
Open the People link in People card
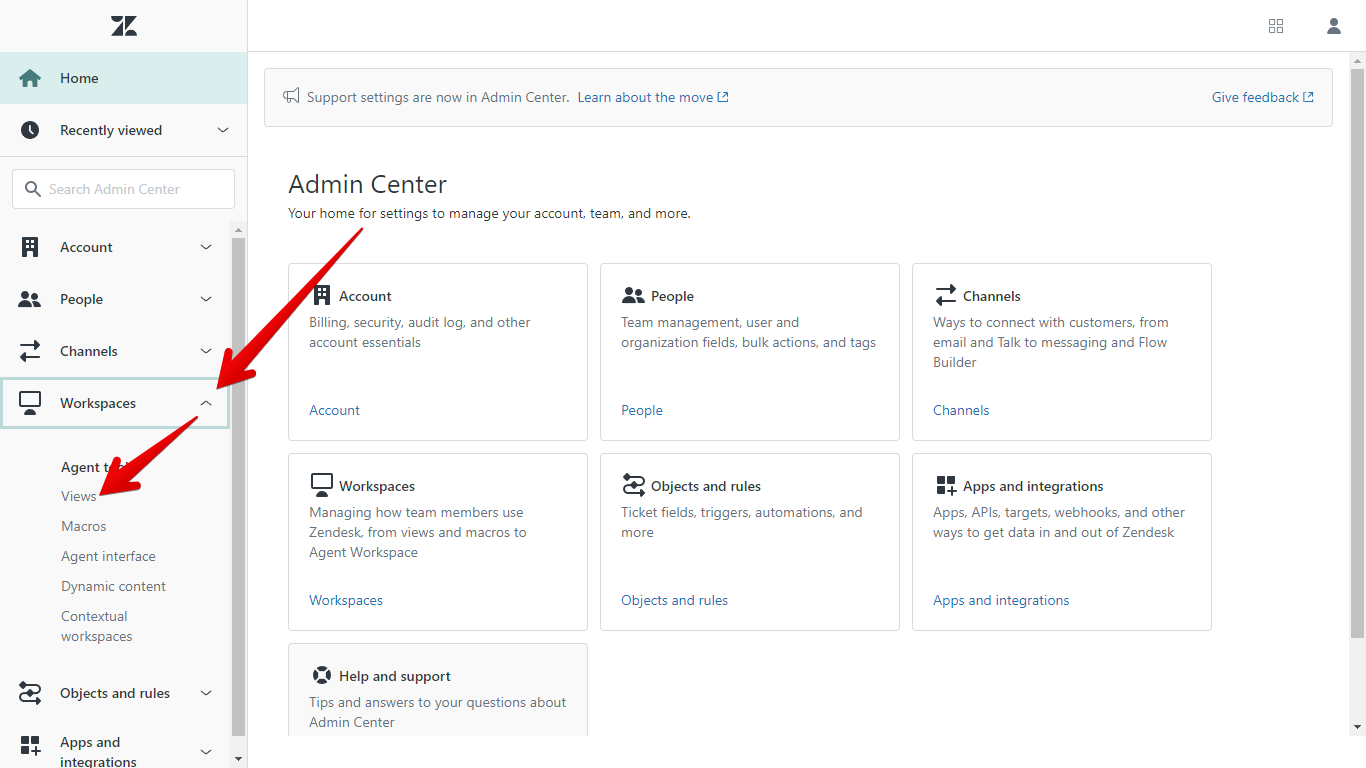tap(642, 410)
